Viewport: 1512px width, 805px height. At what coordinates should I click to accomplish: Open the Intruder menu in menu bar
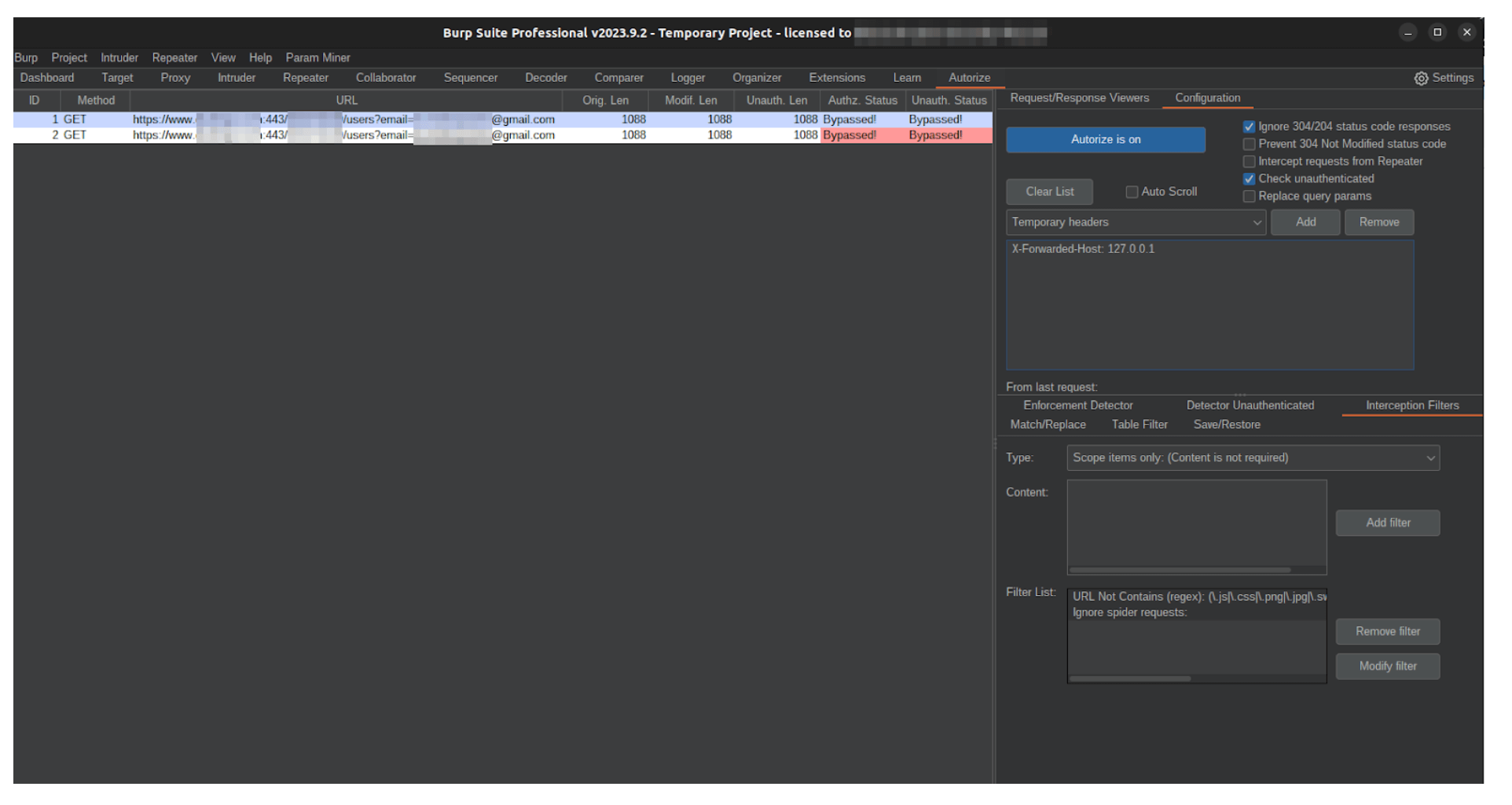(x=120, y=58)
